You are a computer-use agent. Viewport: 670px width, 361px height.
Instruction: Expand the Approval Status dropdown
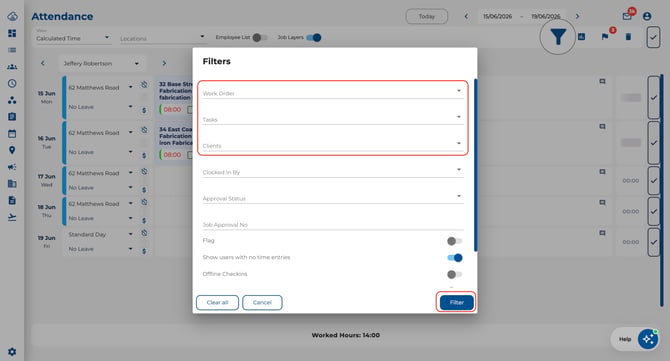tap(333, 198)
